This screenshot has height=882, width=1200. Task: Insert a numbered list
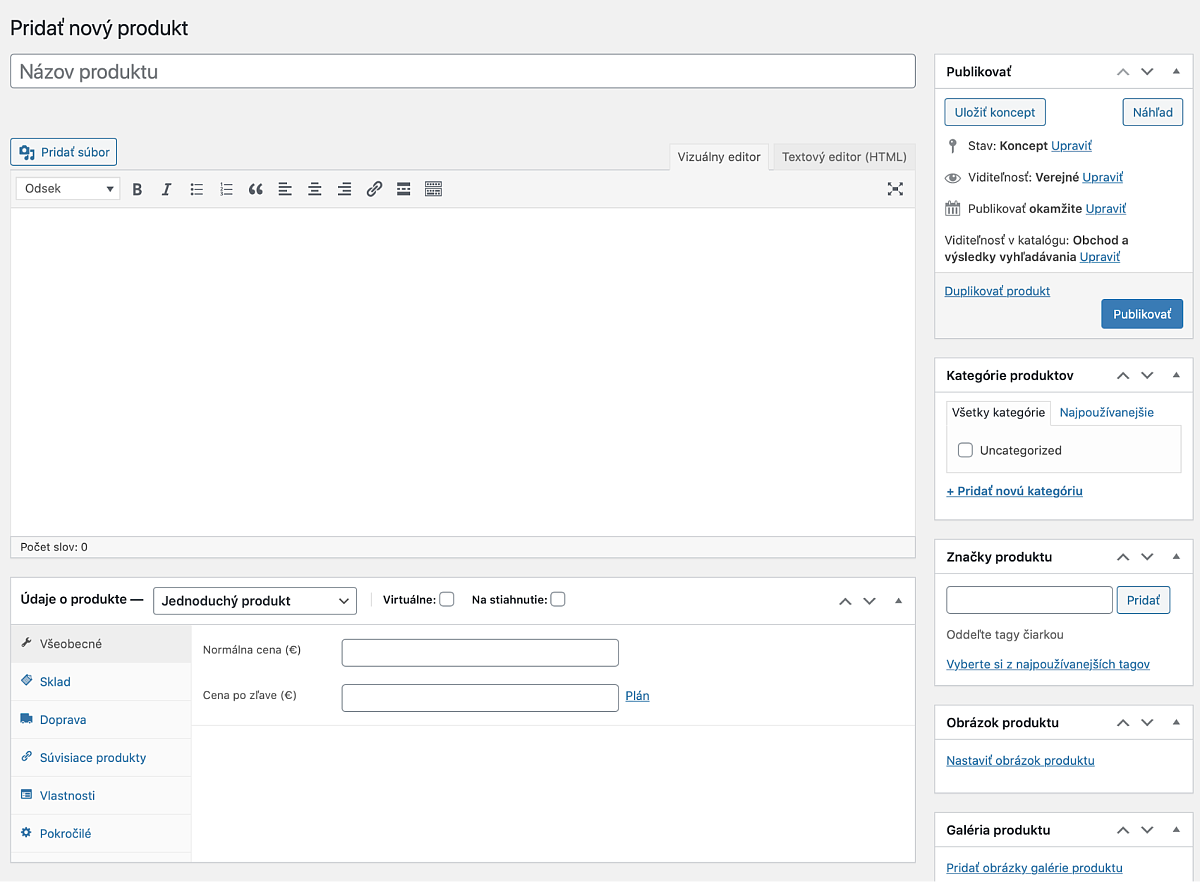[x=226, y=189]
